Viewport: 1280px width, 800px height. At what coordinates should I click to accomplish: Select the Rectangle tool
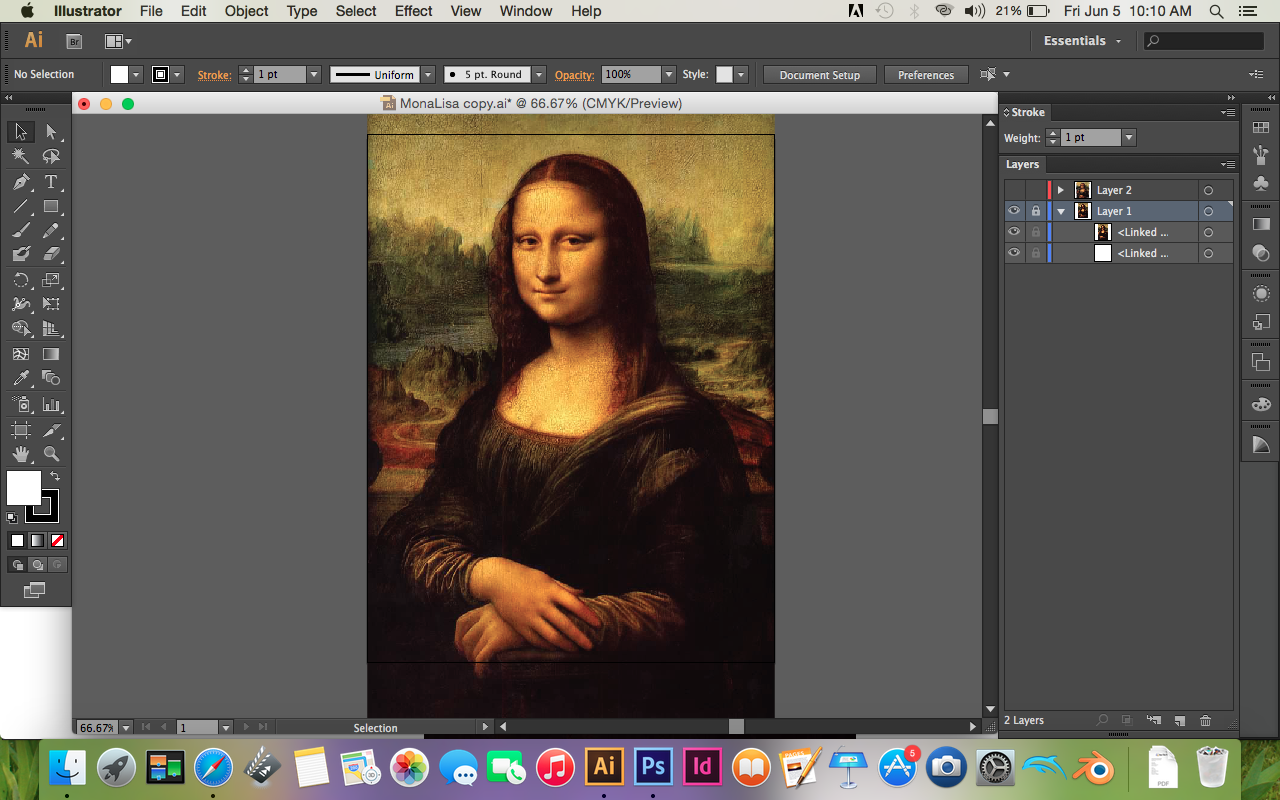tap(51, 207)
